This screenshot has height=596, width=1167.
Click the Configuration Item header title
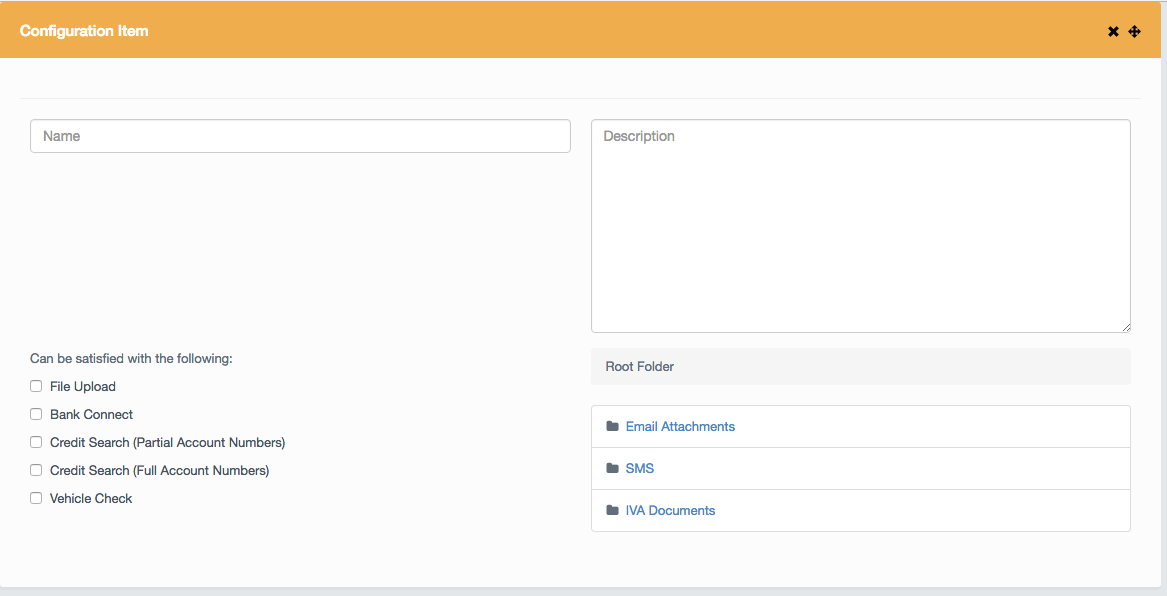pyautogui.click(x=84, y=31)
